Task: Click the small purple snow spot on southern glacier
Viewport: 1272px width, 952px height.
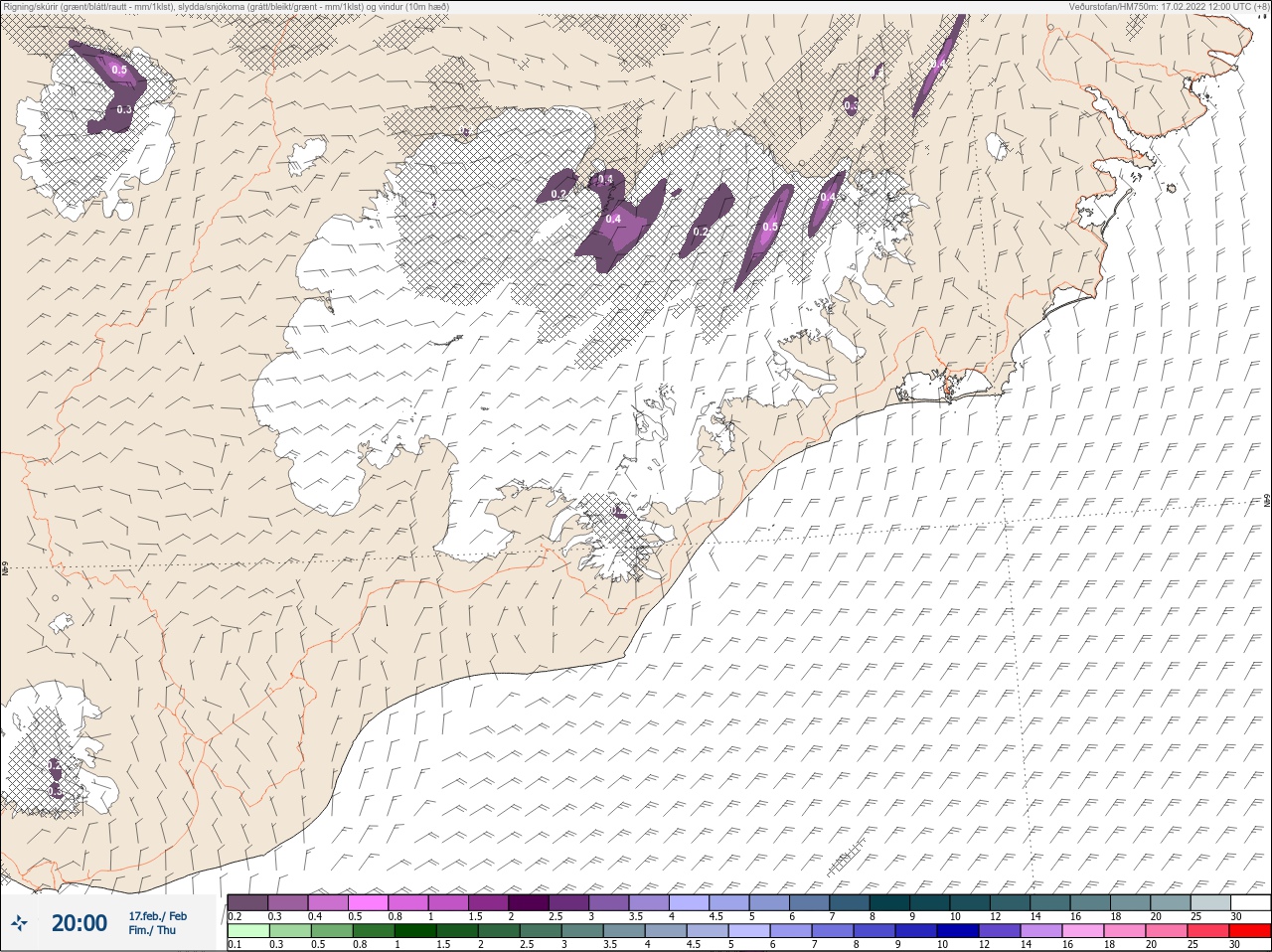Action: click(618, 511)
